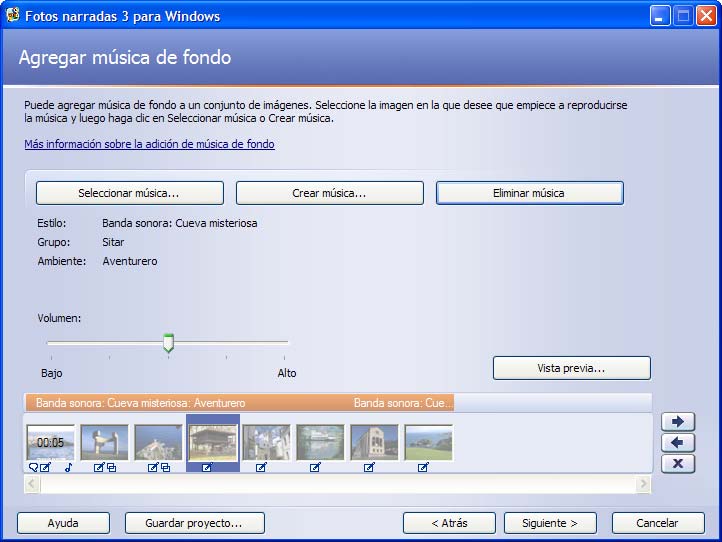
Task: Click second music segment labeled 'Banda sonora: Cue...'
Action: [x=401, y=403]
